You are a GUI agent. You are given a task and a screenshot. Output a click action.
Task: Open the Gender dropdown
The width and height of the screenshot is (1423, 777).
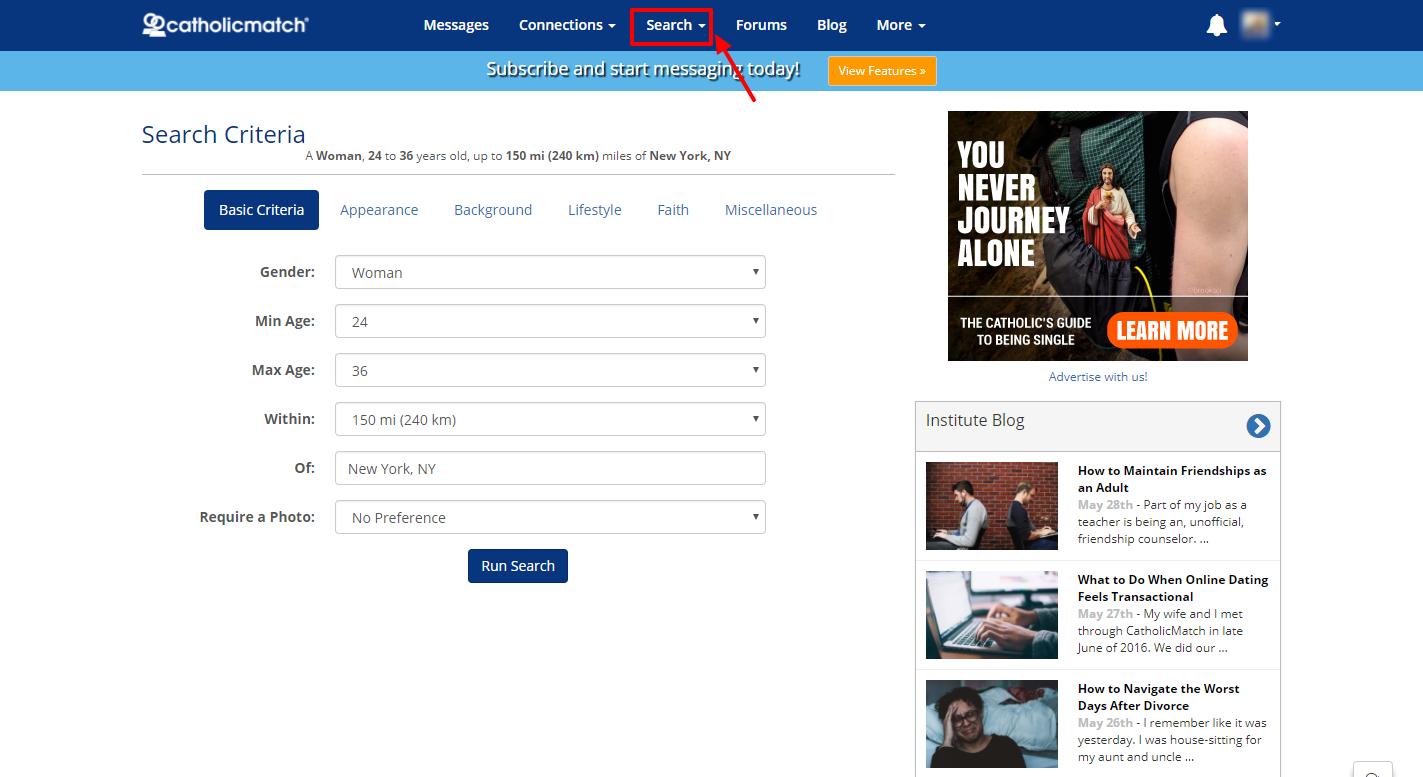click(x=550, y=272)
